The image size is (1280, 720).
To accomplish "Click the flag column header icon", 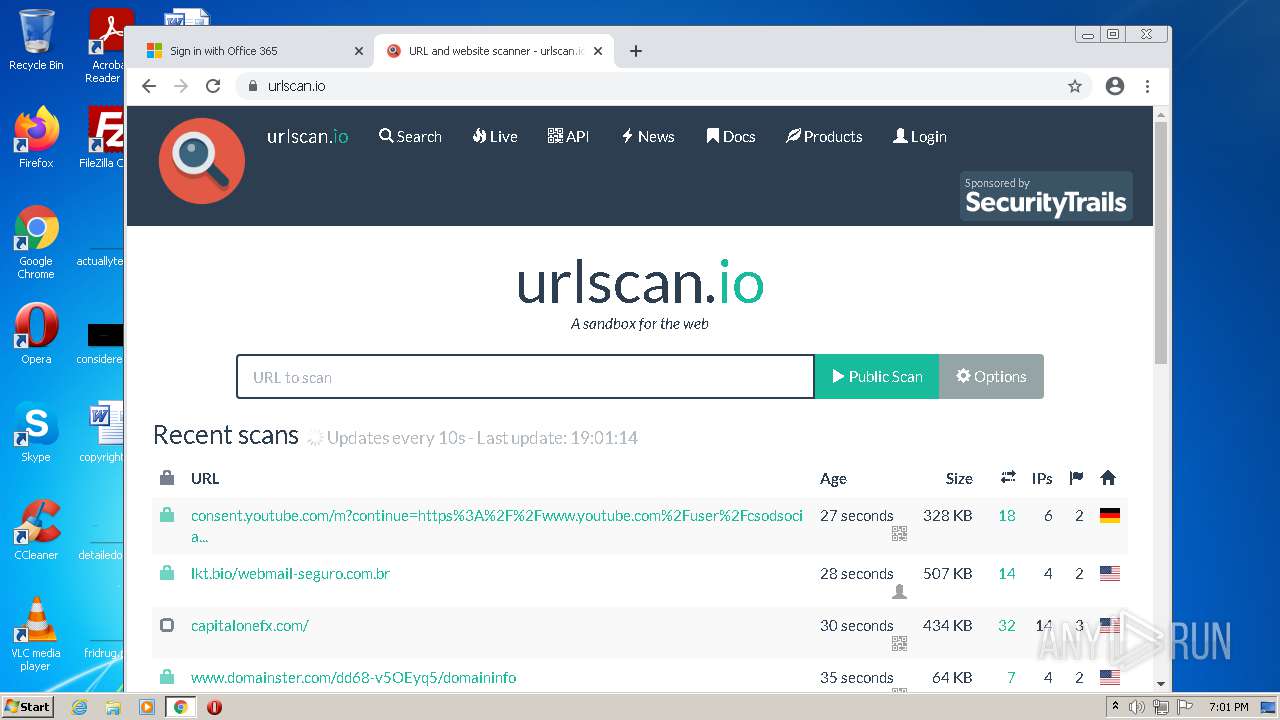I will pyautogui.click(x=1076, y=478).
